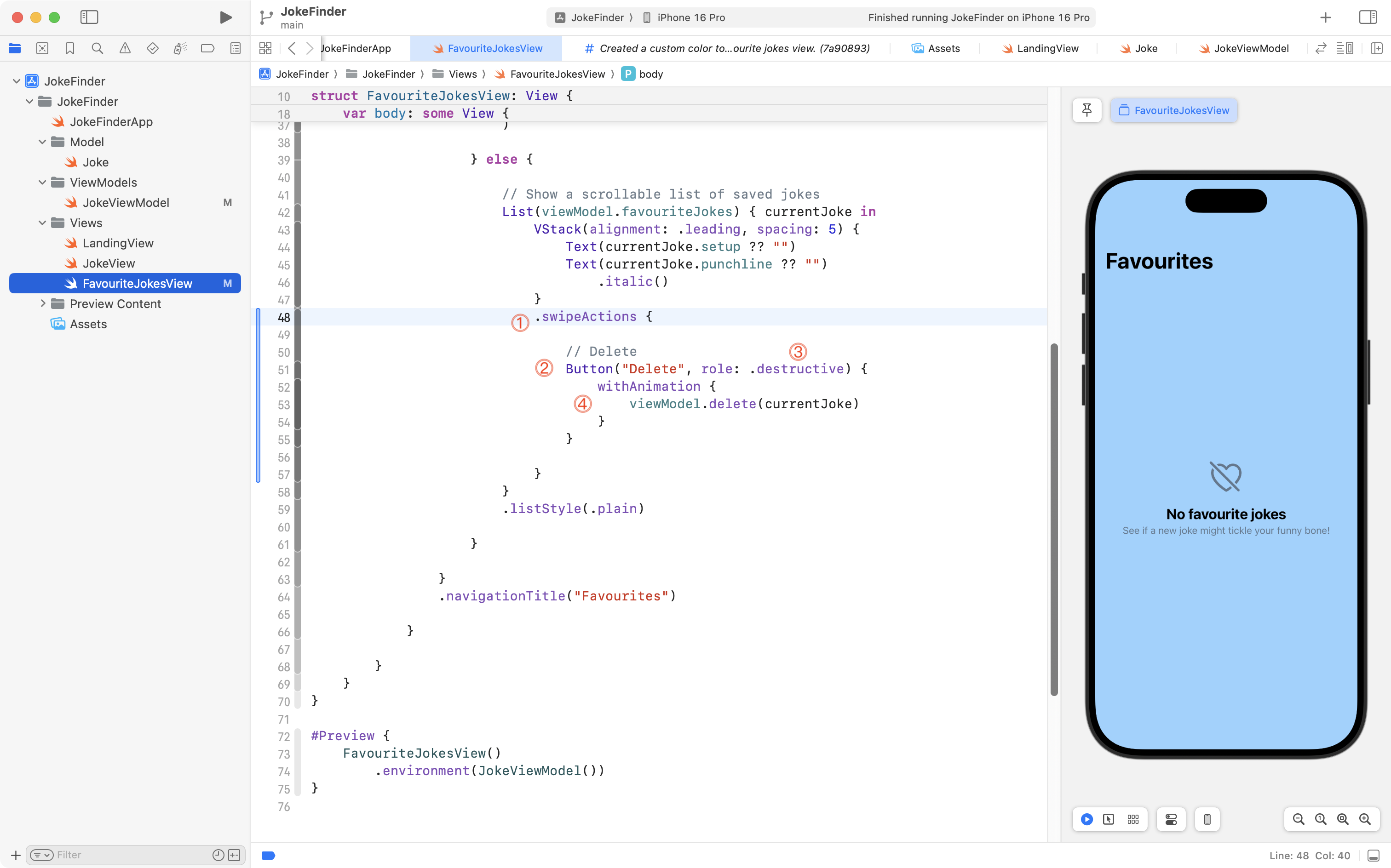Collapse the ViewModels folder

[42, 183]
